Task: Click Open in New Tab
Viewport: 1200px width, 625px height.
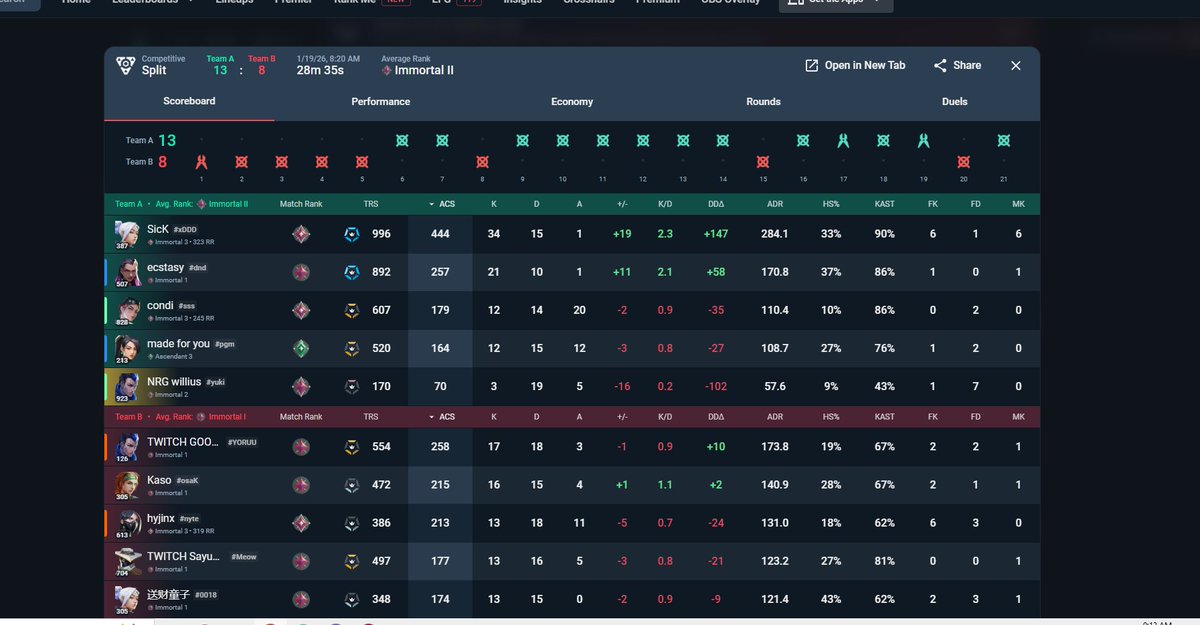Action: pos(855,65)
